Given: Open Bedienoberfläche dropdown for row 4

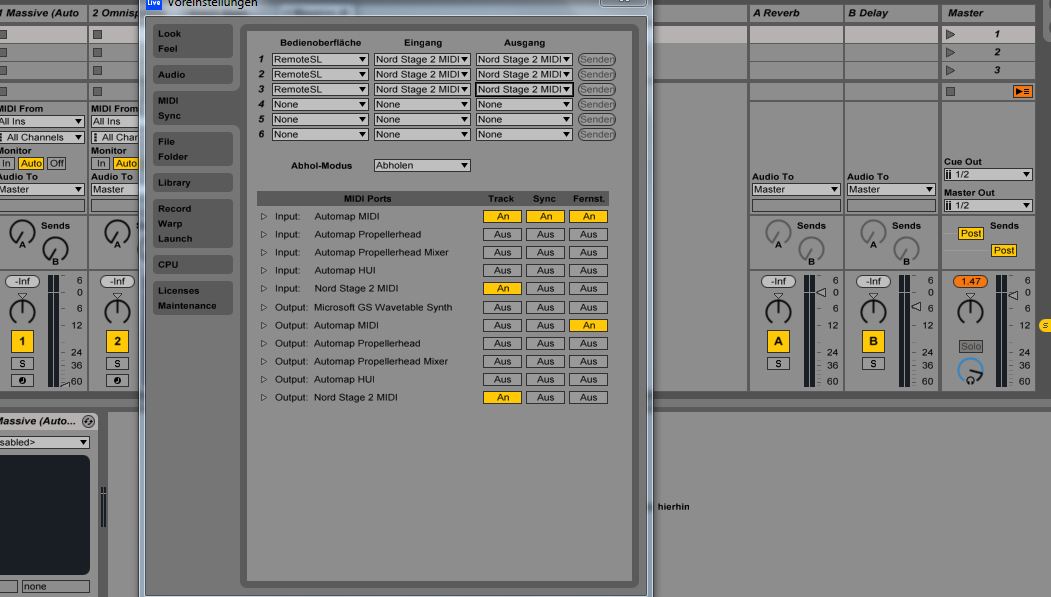Looking at the screenshot, I should (x=320, y=105).
